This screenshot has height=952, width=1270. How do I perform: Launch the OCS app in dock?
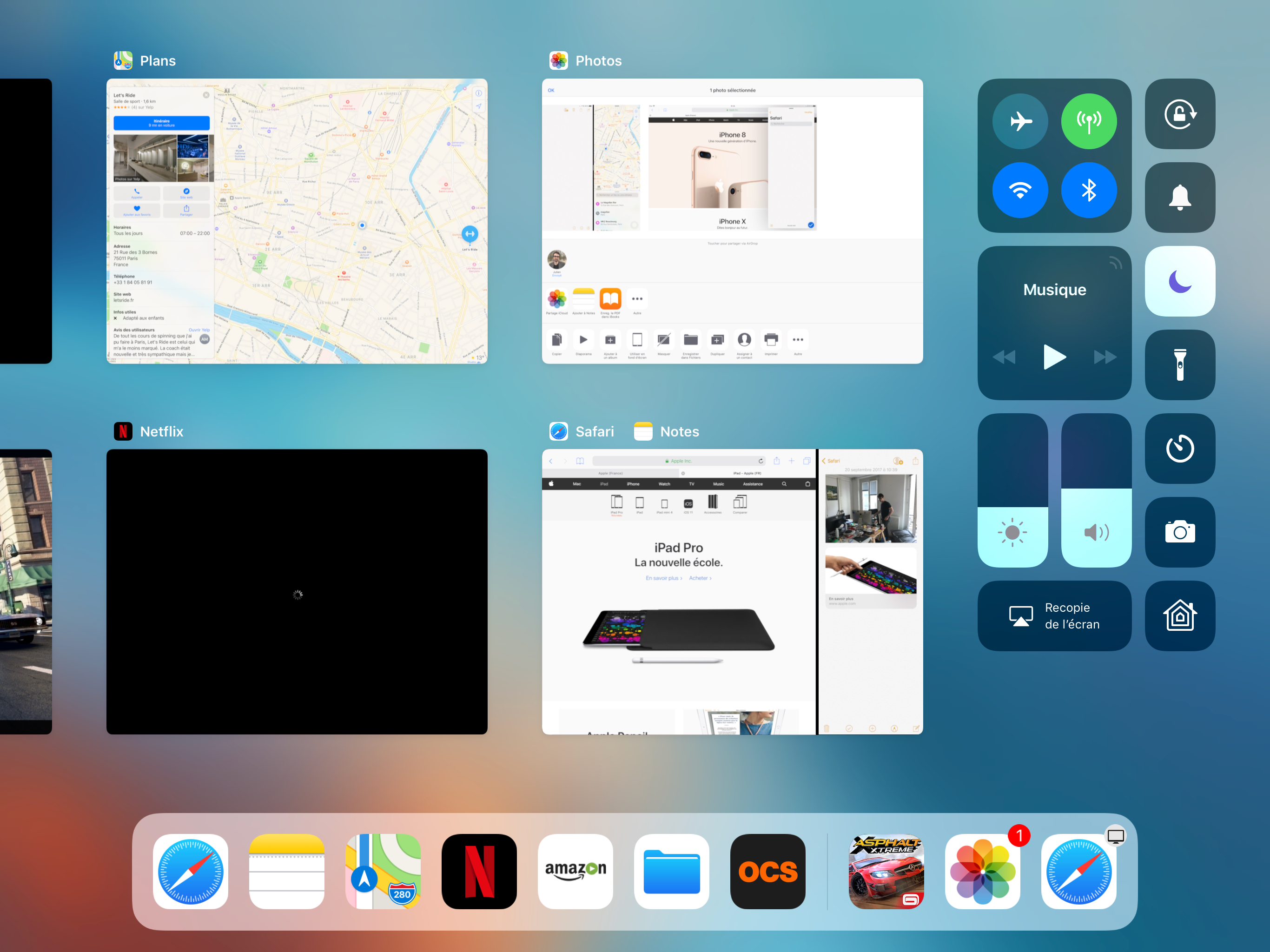[x=767, y=871]
